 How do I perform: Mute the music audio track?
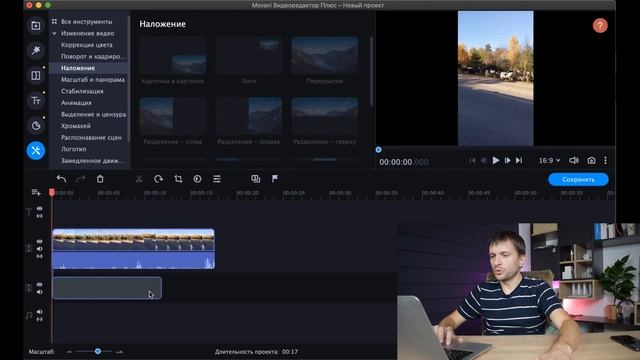coord(40,312)
